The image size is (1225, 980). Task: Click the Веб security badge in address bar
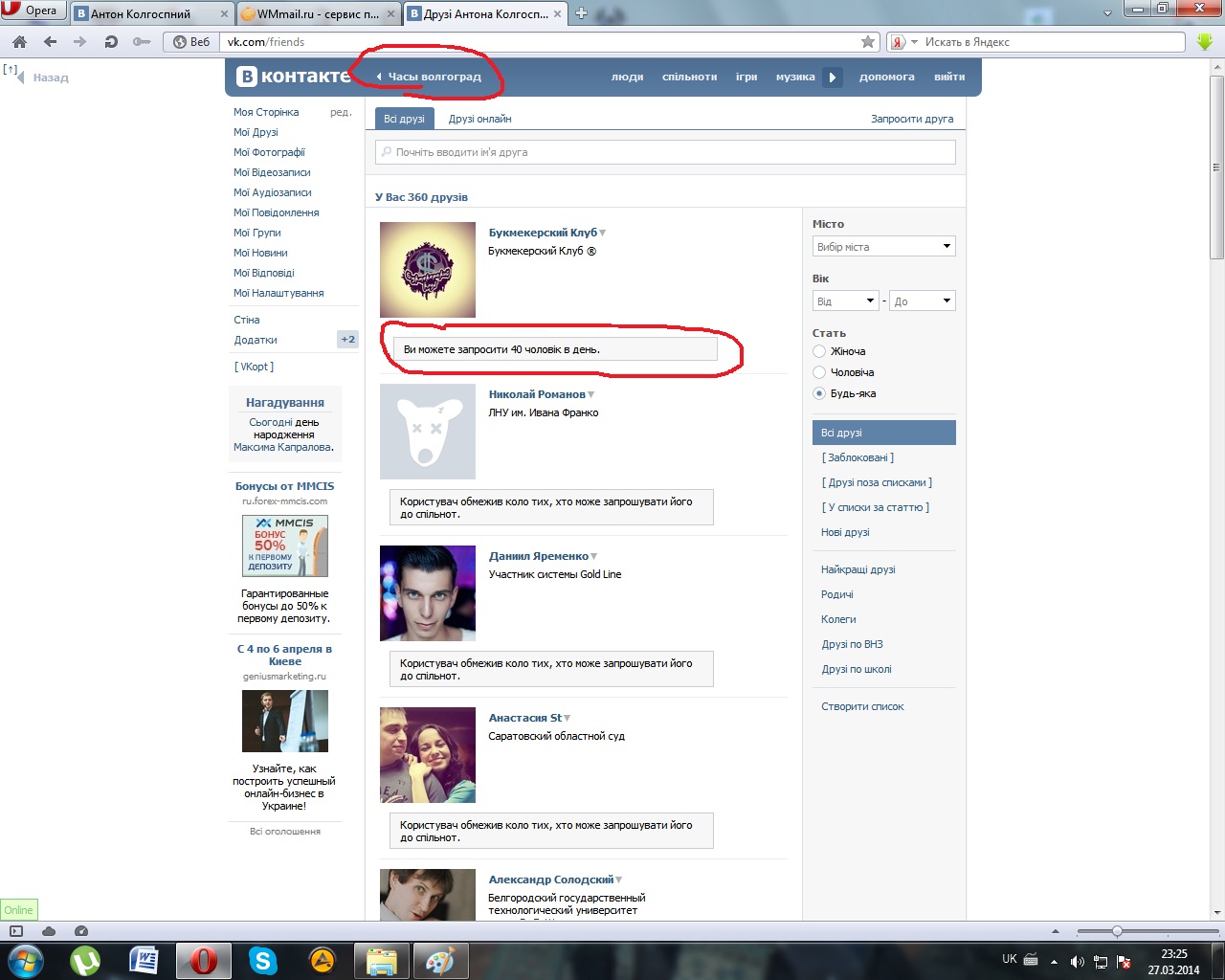coord(190,42)
